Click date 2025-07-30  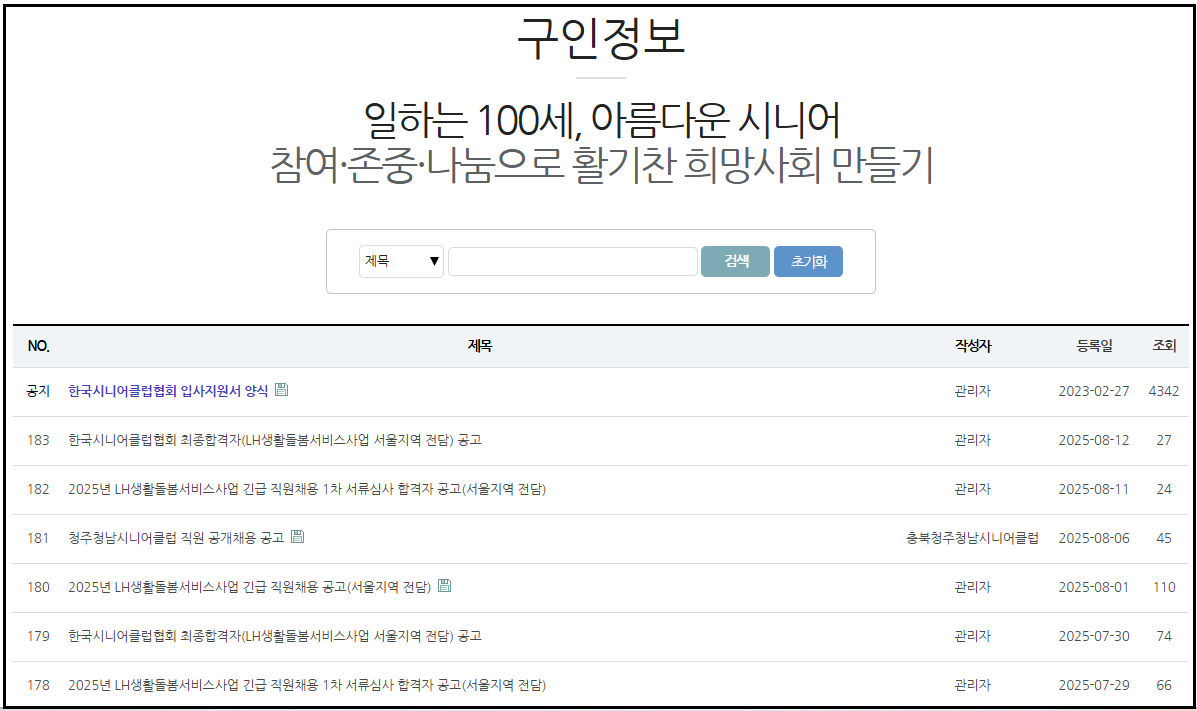[1094, 635]
